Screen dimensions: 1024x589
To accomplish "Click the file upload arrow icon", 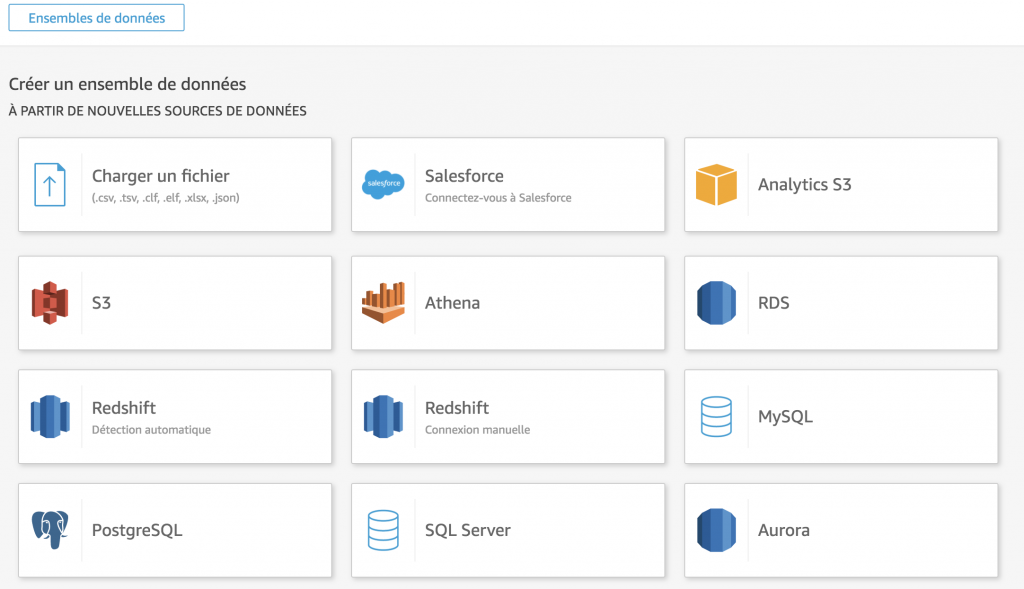I will pyautogui.click(x=50, y=185).
